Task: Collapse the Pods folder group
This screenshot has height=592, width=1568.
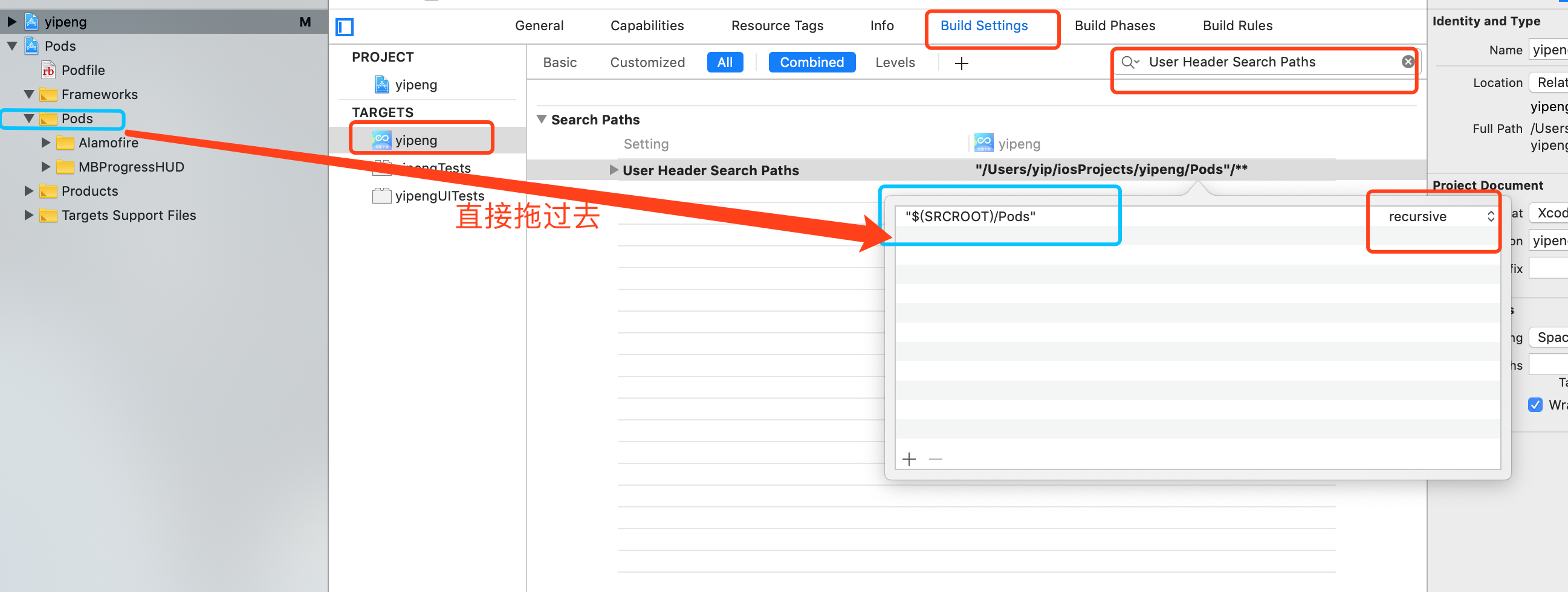Action: point(28,118)
